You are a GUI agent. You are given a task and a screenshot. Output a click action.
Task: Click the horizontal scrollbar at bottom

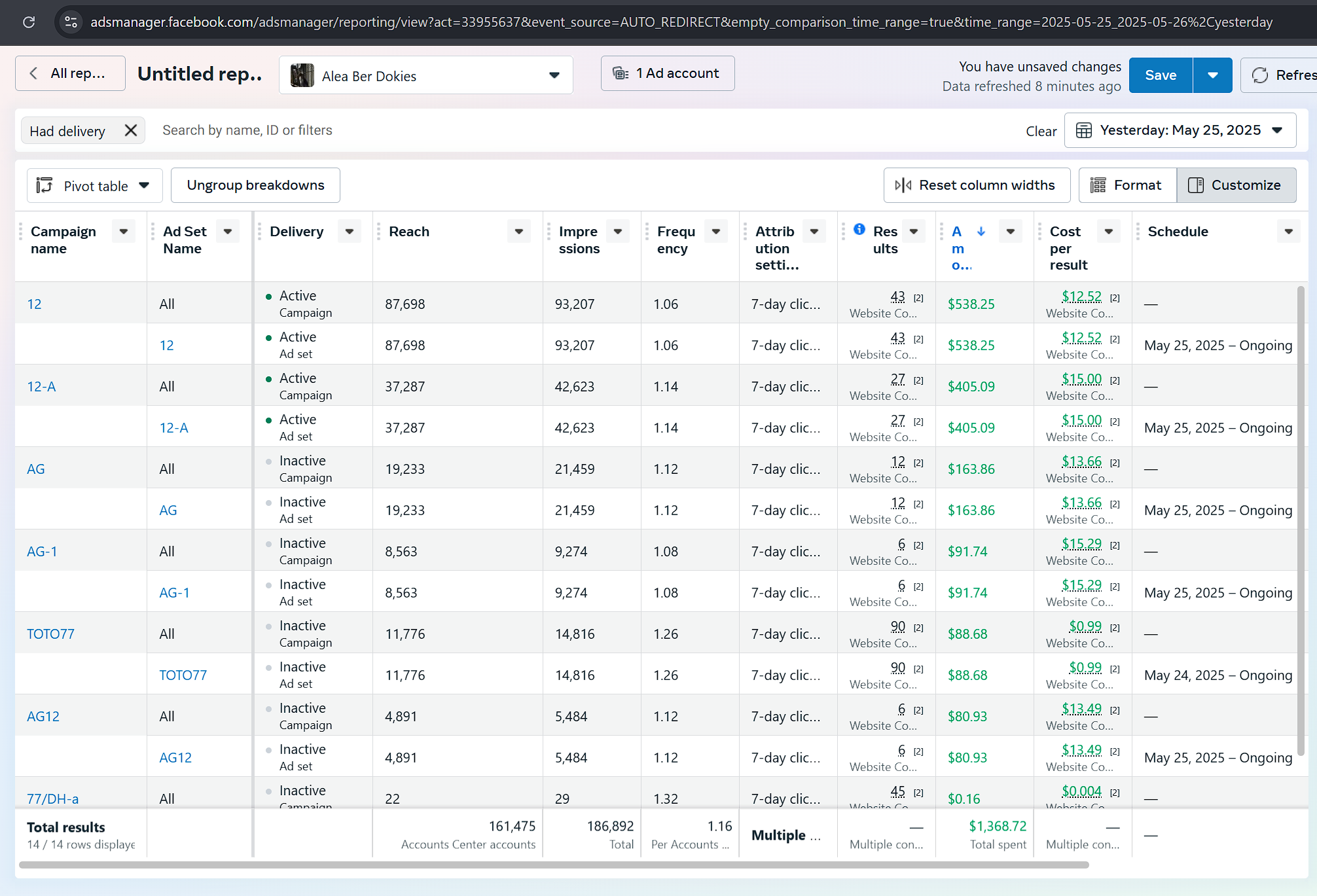tap(554, 865)
